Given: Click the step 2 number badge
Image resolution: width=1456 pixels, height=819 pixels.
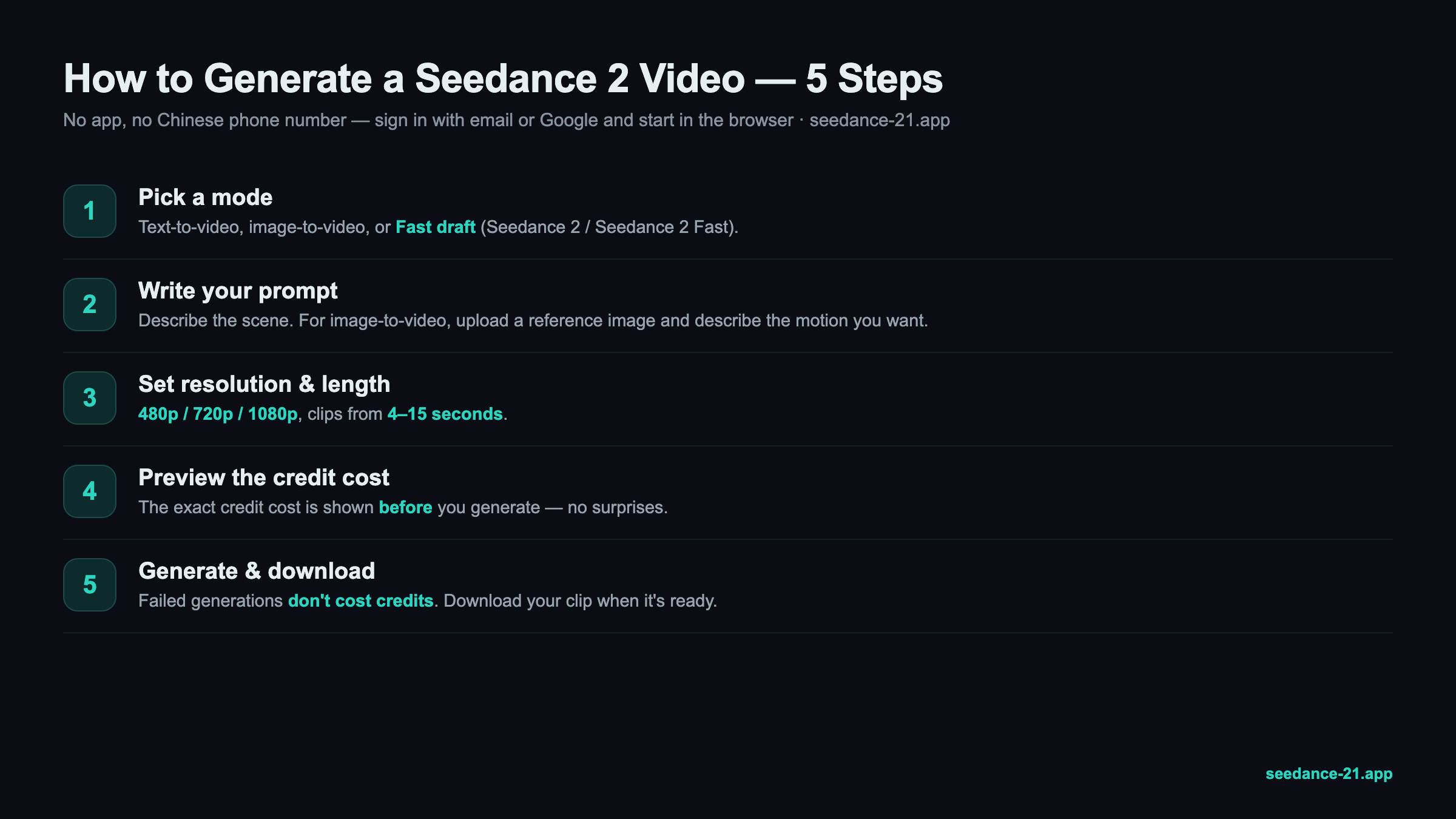Looking at the screenshot, I should click(90, 305).
